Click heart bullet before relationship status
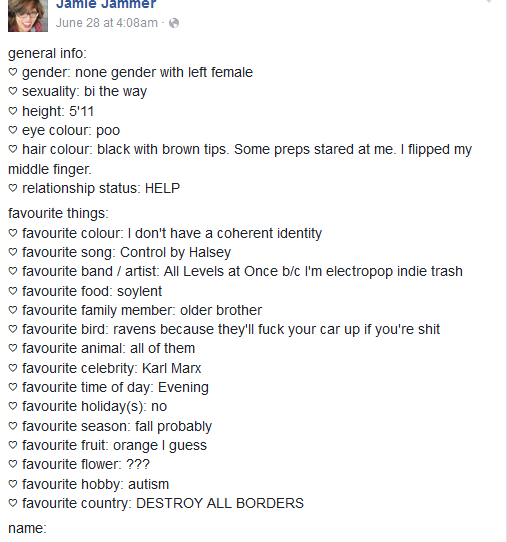The height and width of the screenshot is (542, 507). pos(13,188)
